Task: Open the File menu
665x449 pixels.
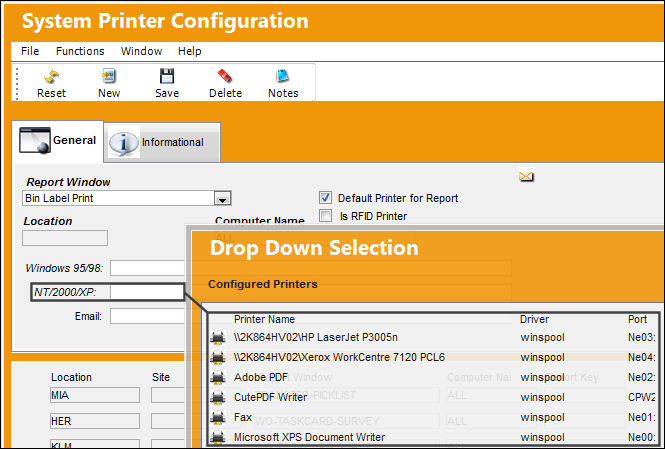Action: click(x=30, y=51)
